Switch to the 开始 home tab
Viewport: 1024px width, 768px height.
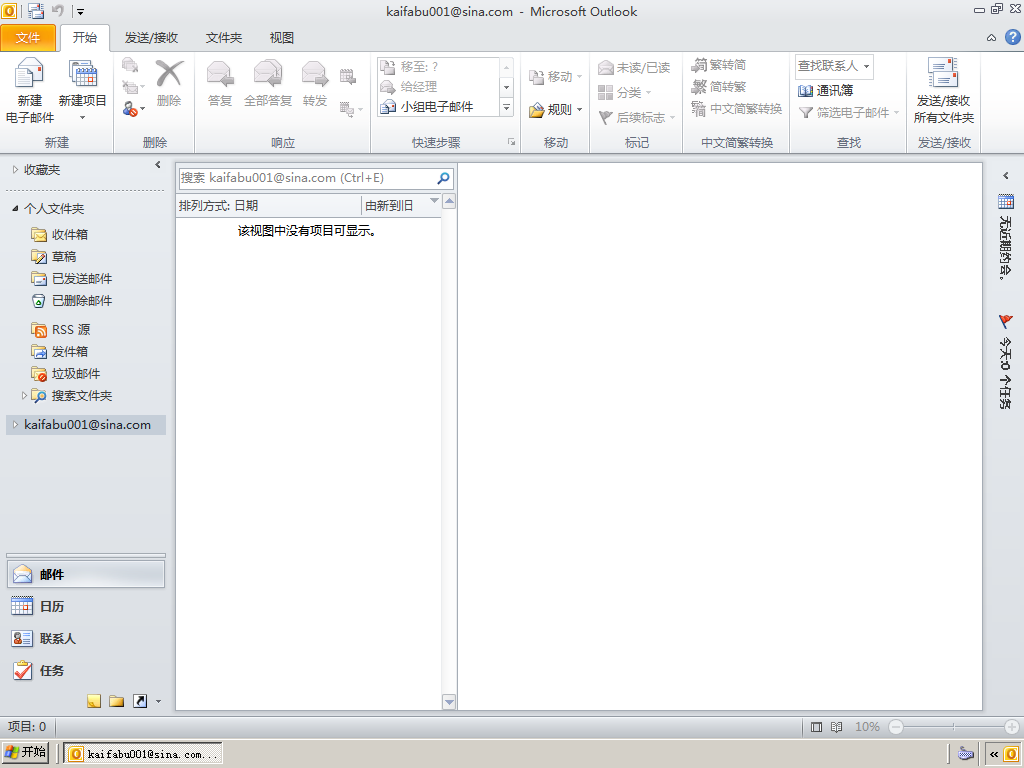[85, 38]
